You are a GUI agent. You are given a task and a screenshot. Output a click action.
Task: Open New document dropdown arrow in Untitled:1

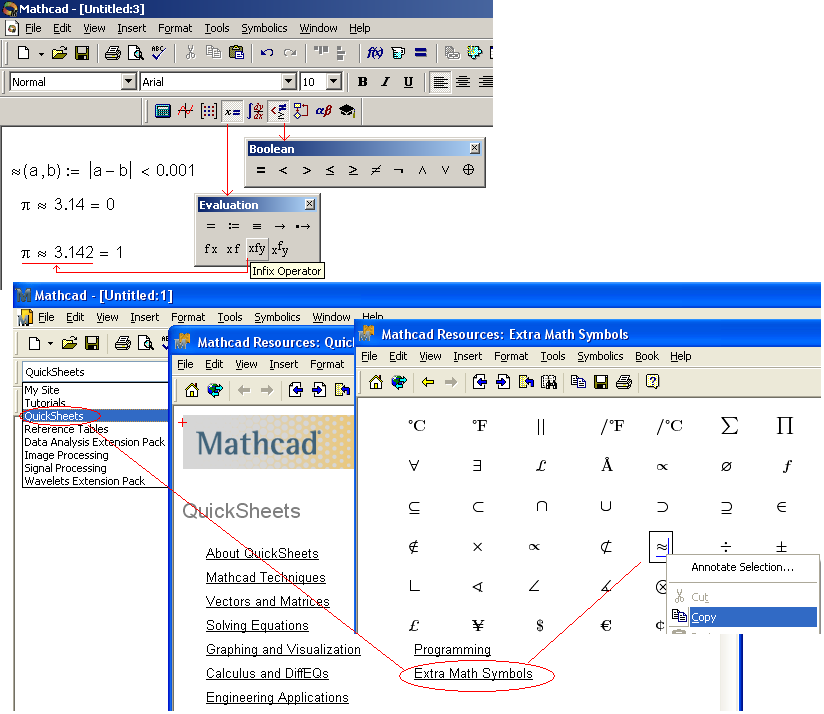tap(50, 344)
